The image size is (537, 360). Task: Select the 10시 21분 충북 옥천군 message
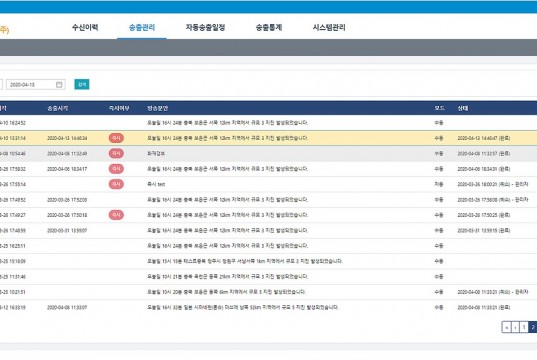(x=227, y=277)
